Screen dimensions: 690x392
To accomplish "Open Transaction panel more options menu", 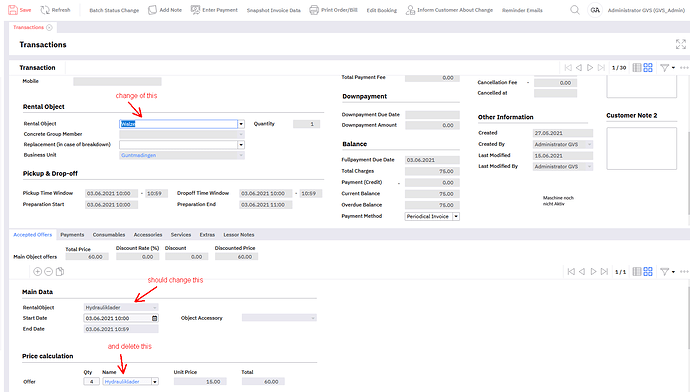I will [x=684, y=68].
